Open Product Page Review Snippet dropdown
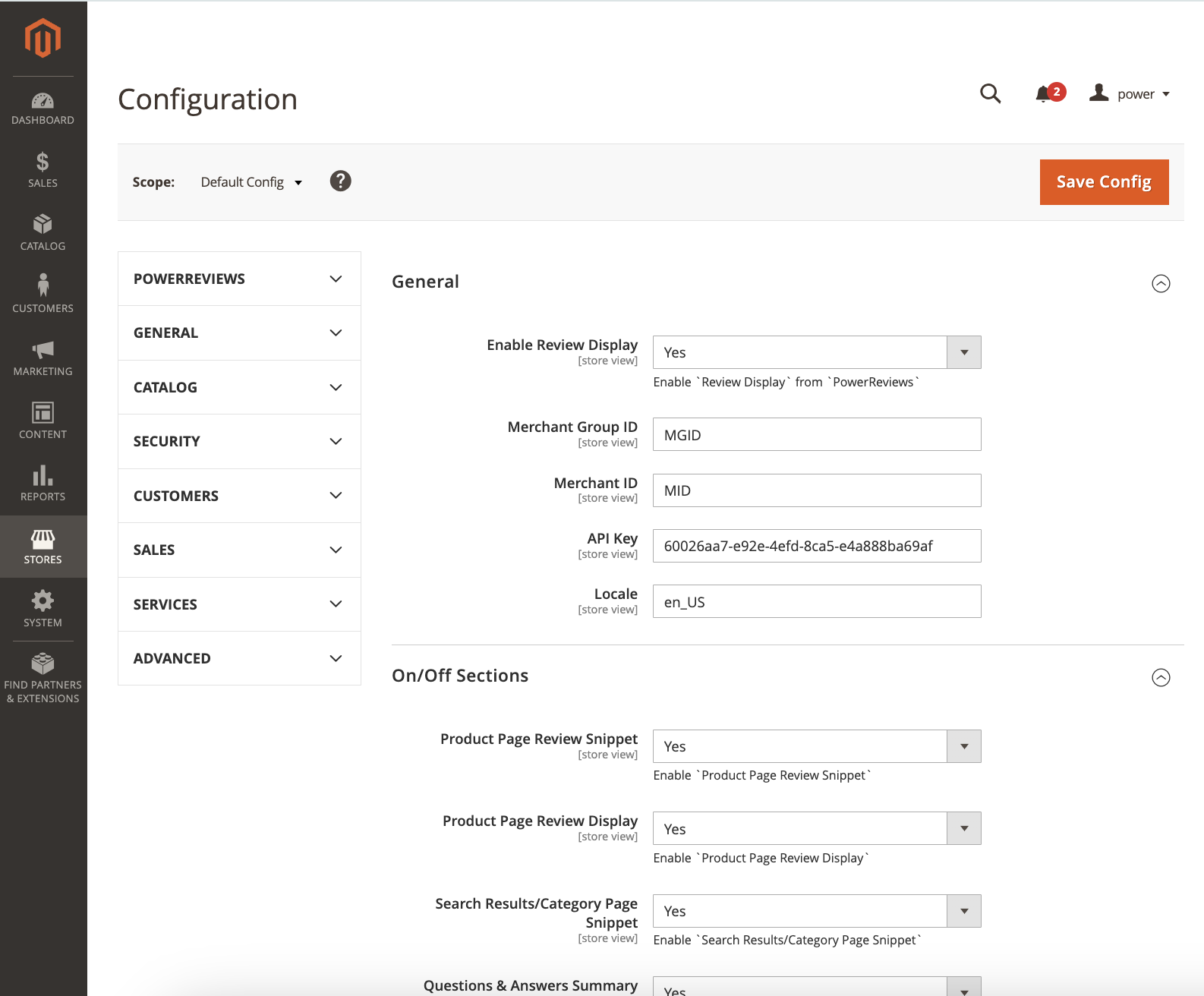 pyautogui.click(x=817, y=746)
